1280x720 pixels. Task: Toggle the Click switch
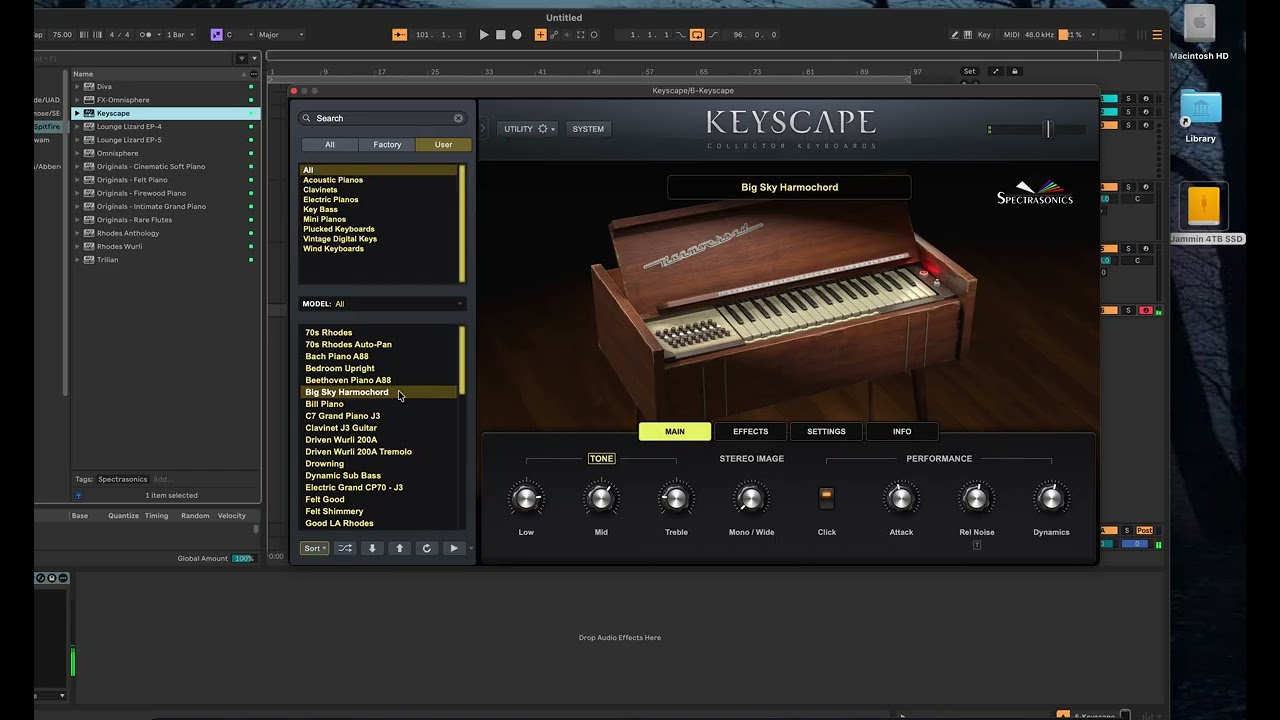(x=826, y=498)
